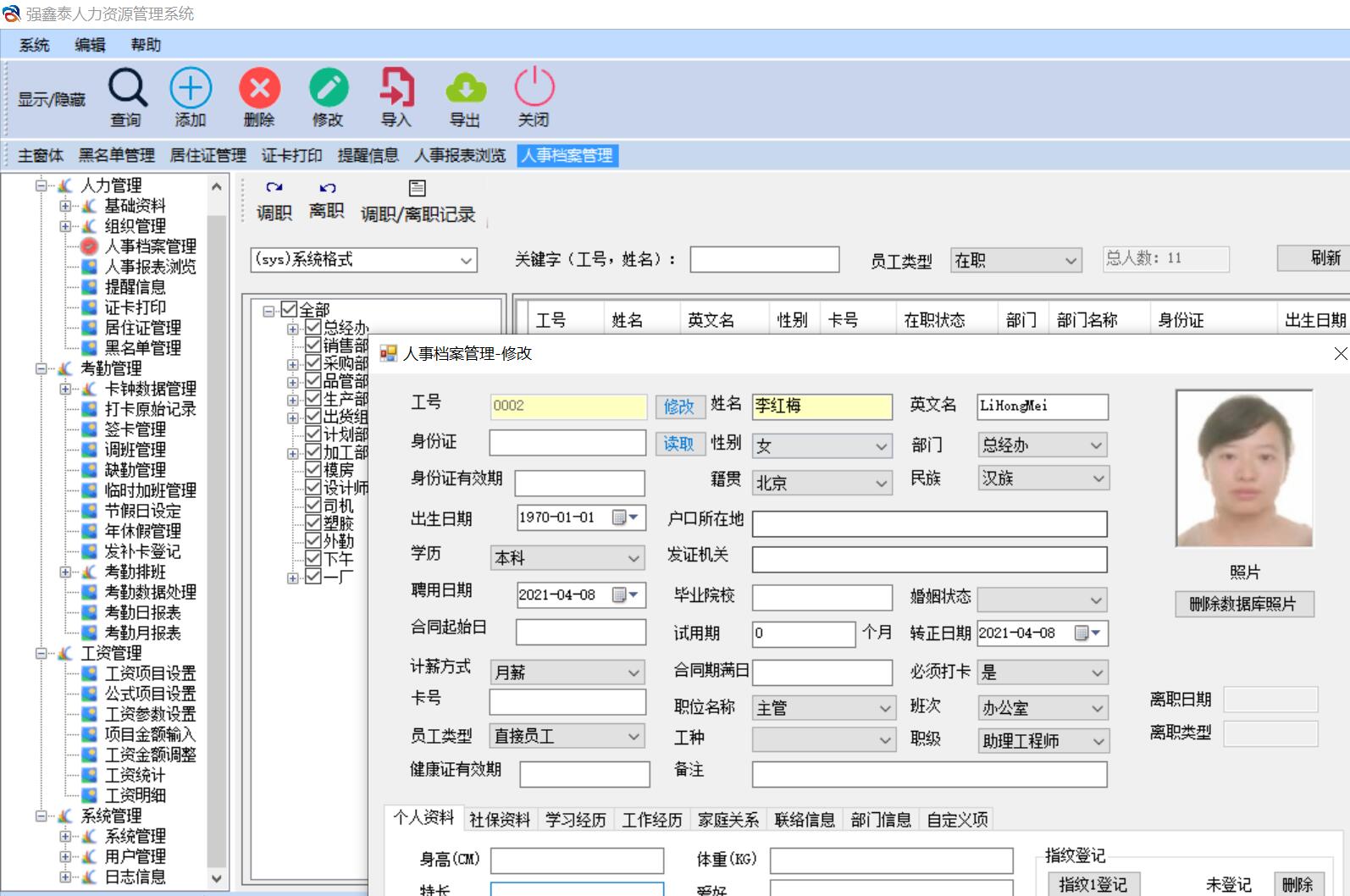
Task: Uncheck the 全部 department checkbox
Action: click(289, 310)
